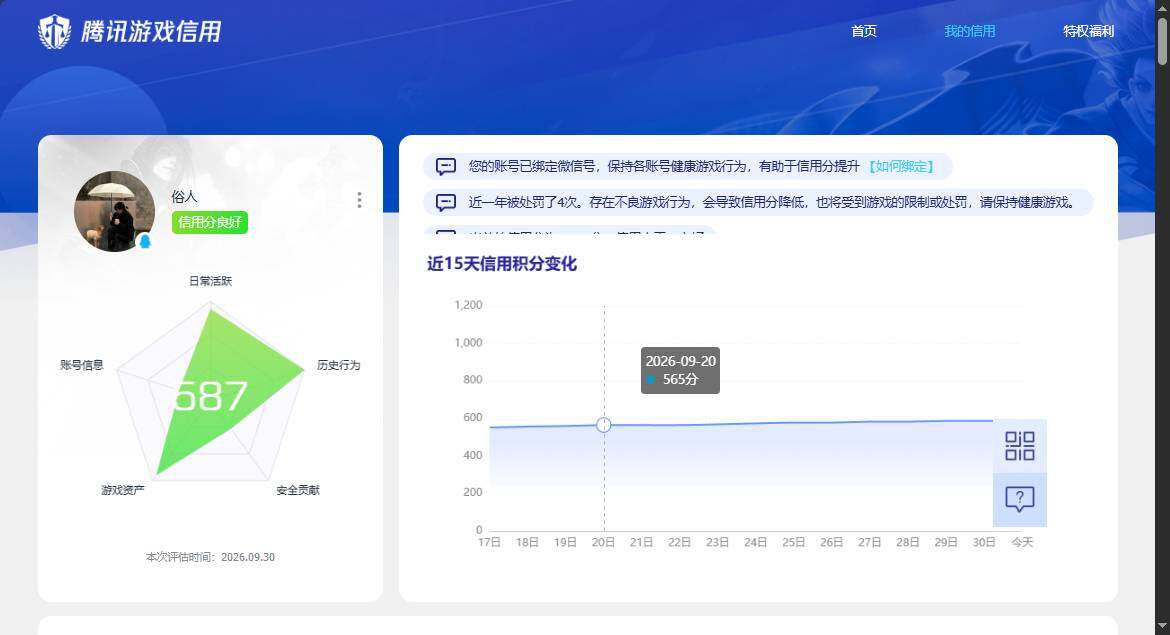Viewport: 1170px width, 635px height.
Task: Click the 600 y-axis value
Action: coord(473,417)
